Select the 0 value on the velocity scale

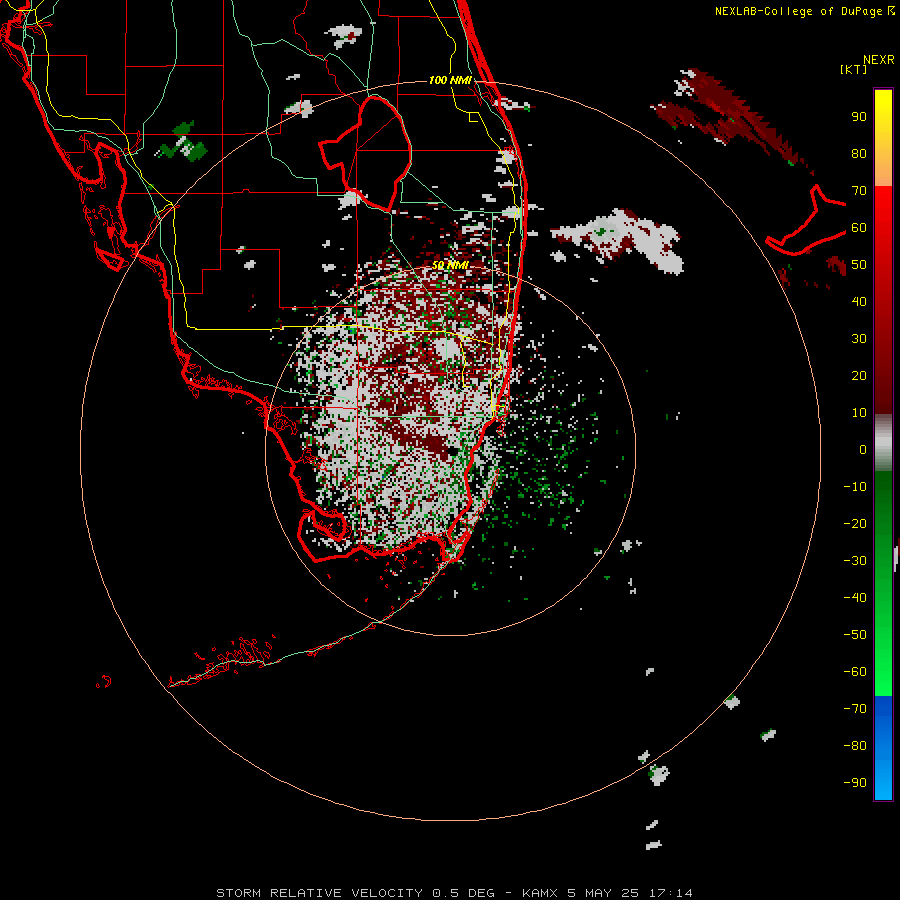click(863, 450)
